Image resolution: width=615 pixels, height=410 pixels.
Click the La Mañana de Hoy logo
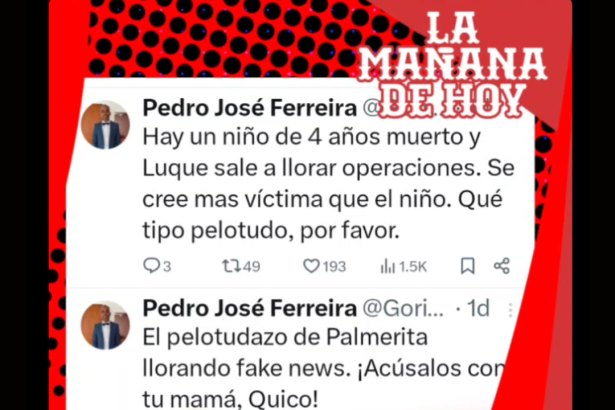[453, 65]
